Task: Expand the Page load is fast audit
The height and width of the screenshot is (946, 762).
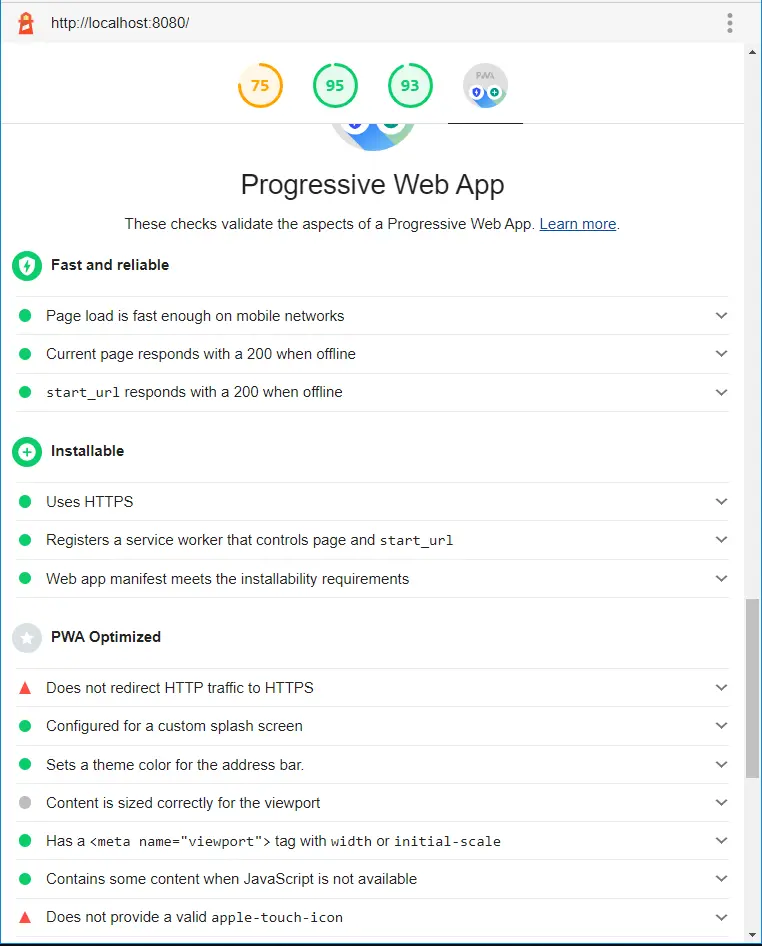Action: [721, 316]
